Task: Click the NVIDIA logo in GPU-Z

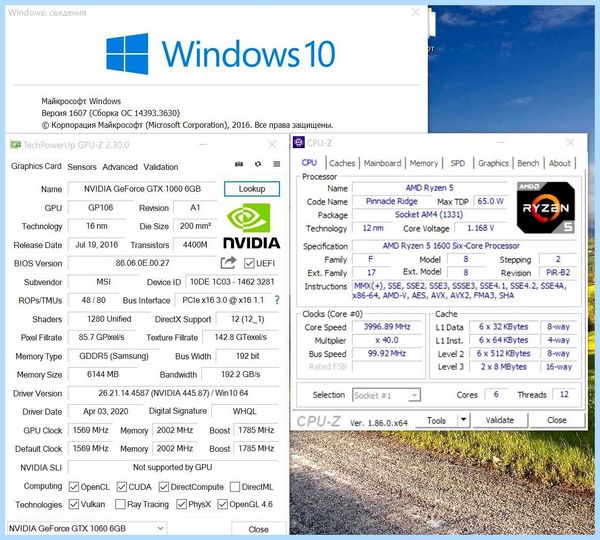Action: [251, 227]
